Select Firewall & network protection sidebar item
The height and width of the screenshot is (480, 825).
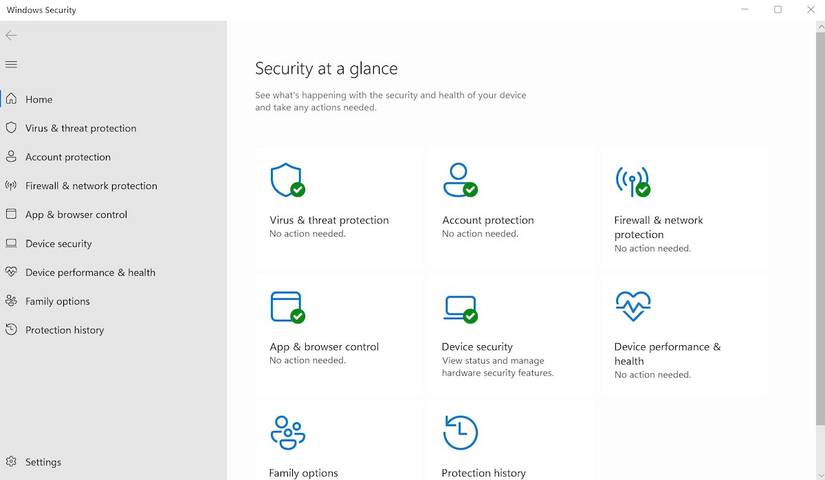tap(91, 186)
